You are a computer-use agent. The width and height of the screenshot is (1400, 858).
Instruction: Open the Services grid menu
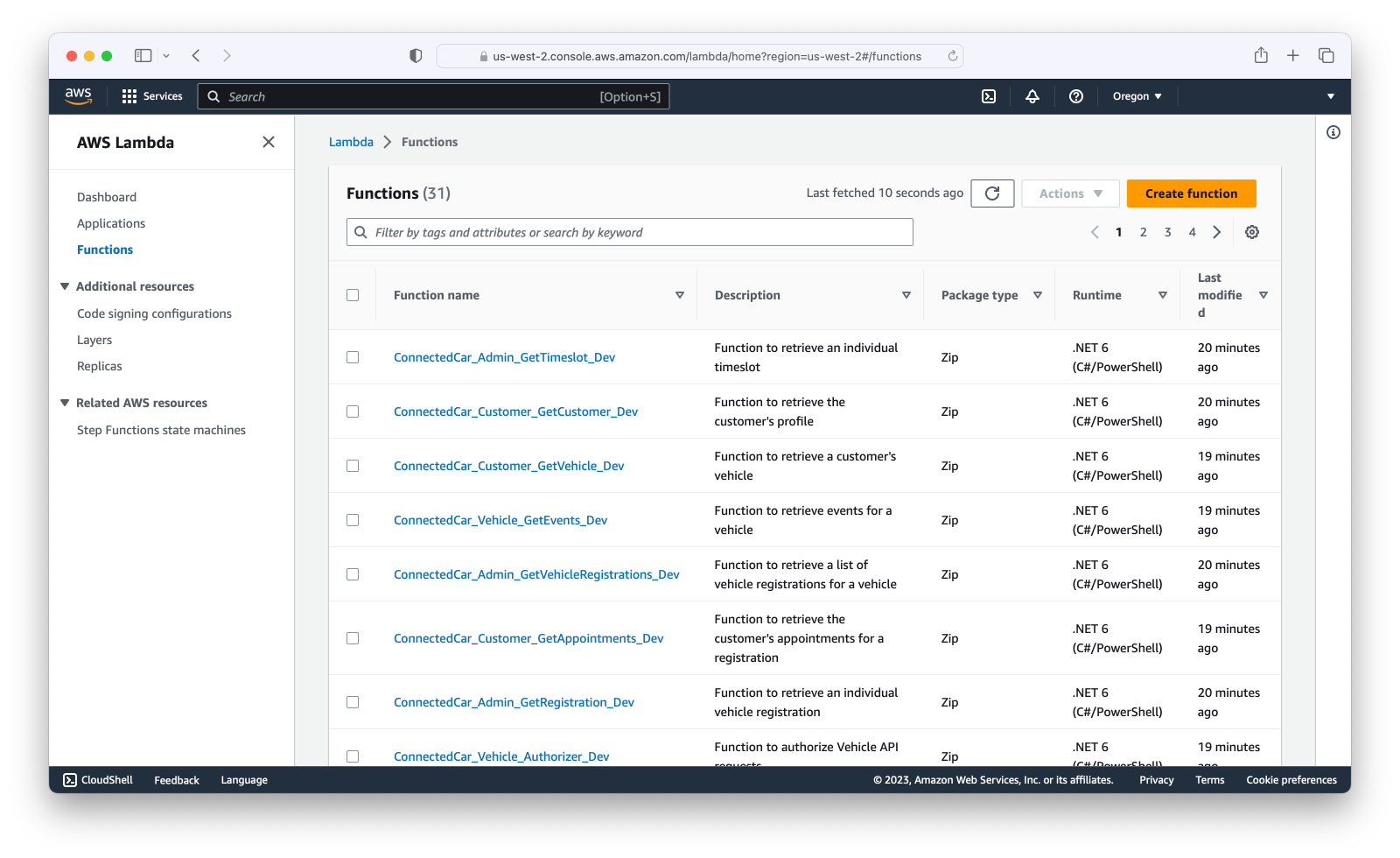(x=152, y=96)
